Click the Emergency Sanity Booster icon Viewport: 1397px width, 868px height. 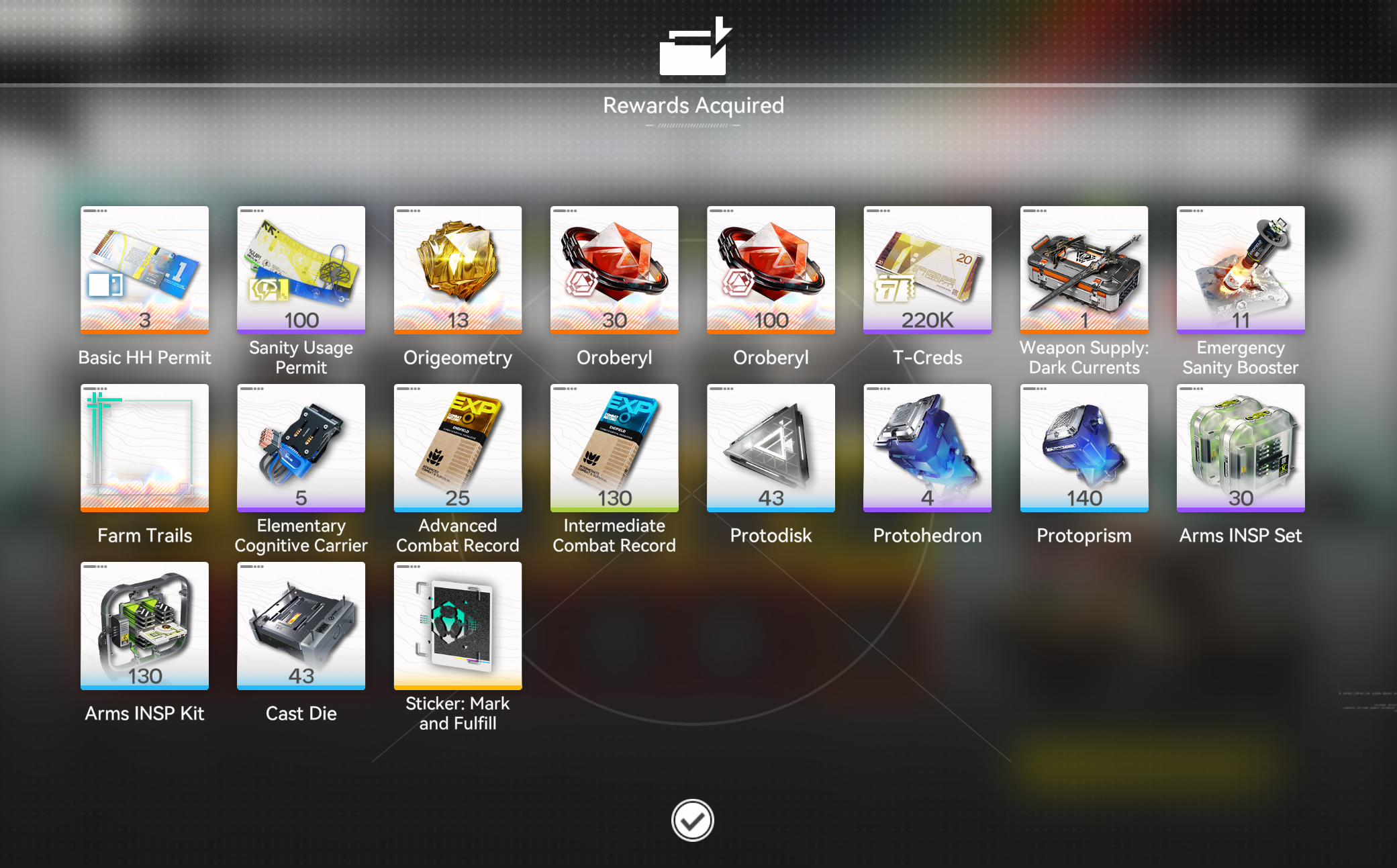pyautogui.click(x=1240, y=269)
